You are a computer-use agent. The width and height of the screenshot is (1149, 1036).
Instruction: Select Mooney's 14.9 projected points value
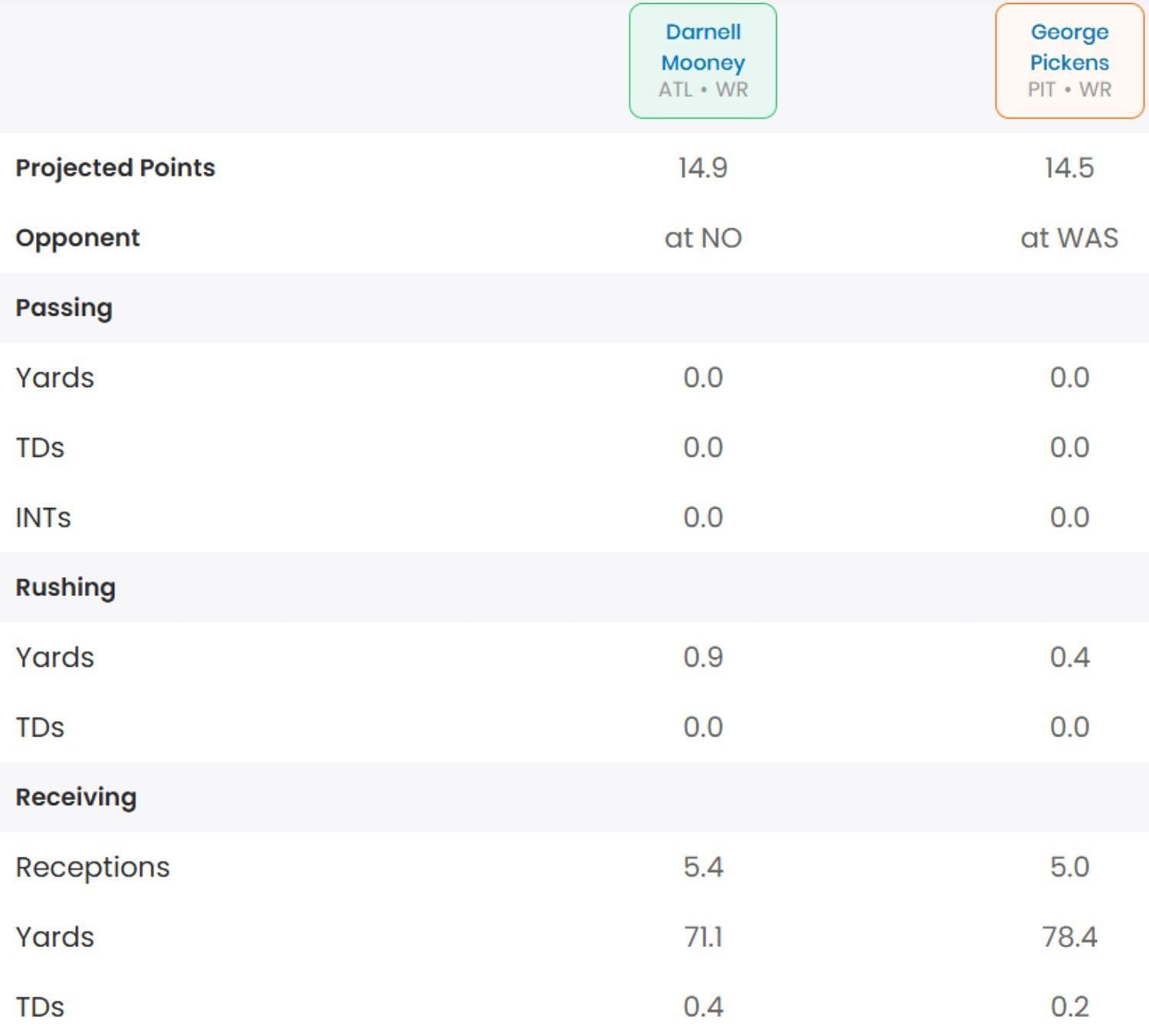[x=702, y=168]
